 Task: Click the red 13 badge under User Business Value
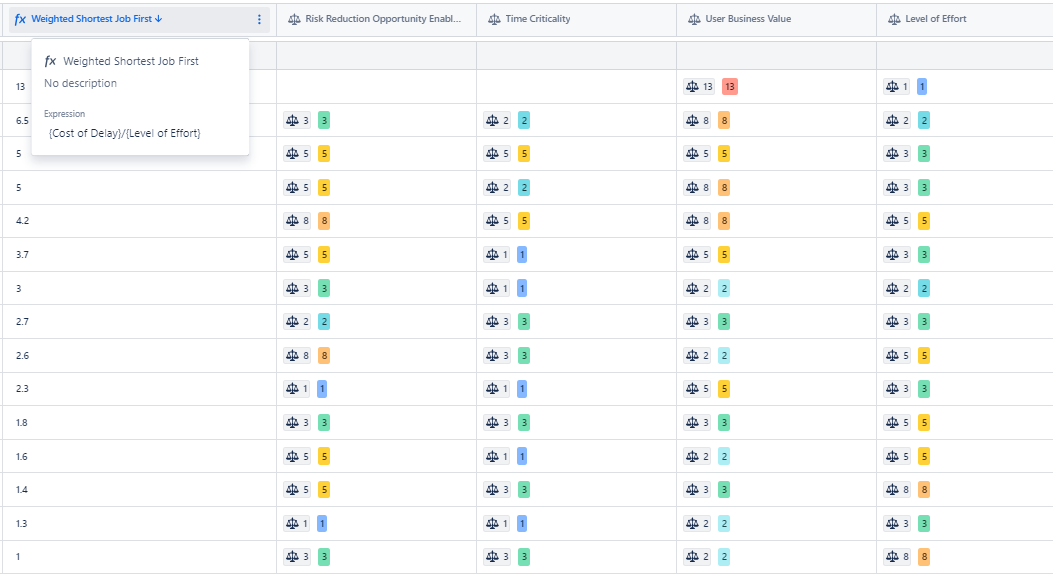pyautogui.click(x=729, y=87)
